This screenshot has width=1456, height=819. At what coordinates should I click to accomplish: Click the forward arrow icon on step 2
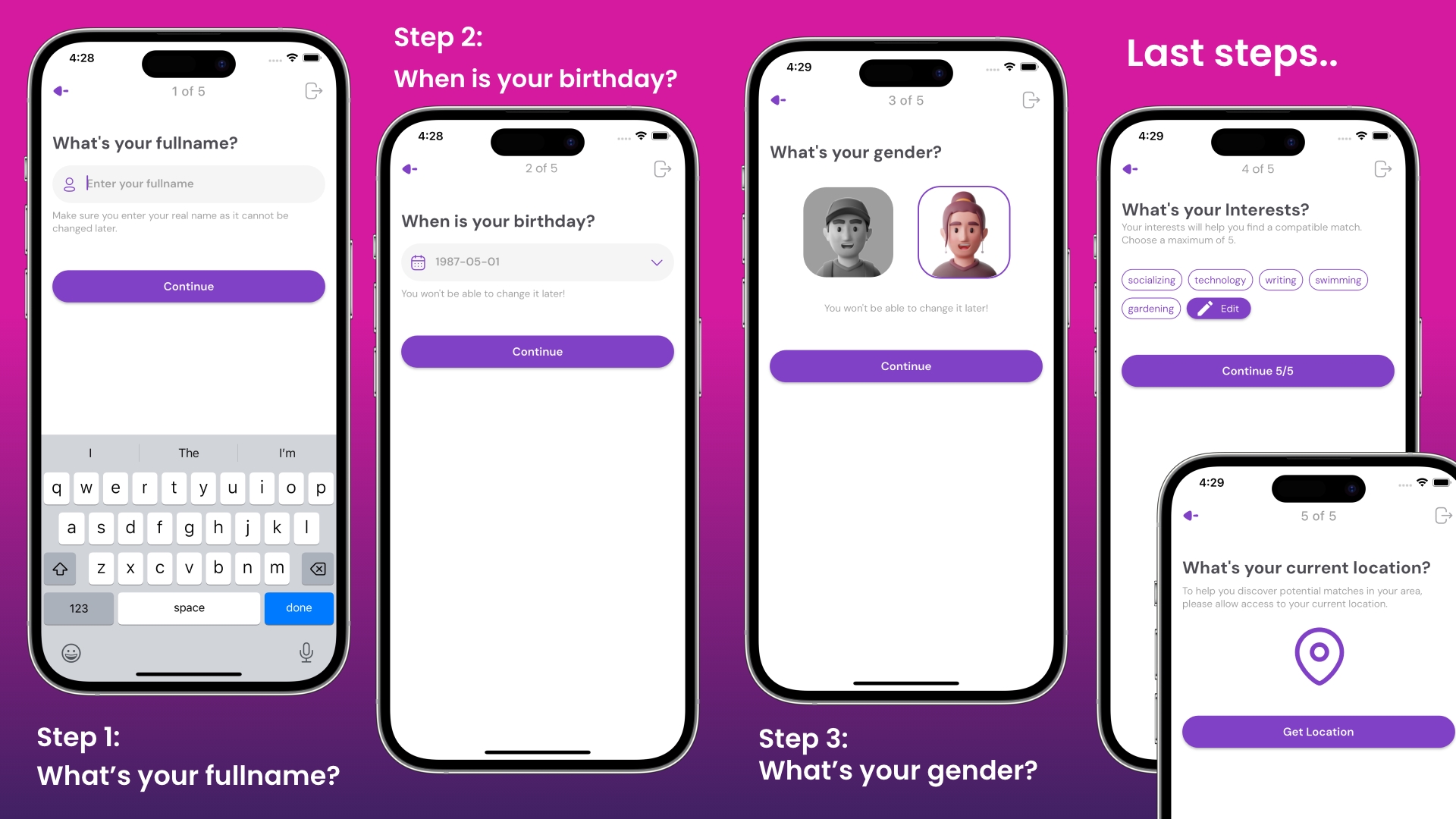665,167
